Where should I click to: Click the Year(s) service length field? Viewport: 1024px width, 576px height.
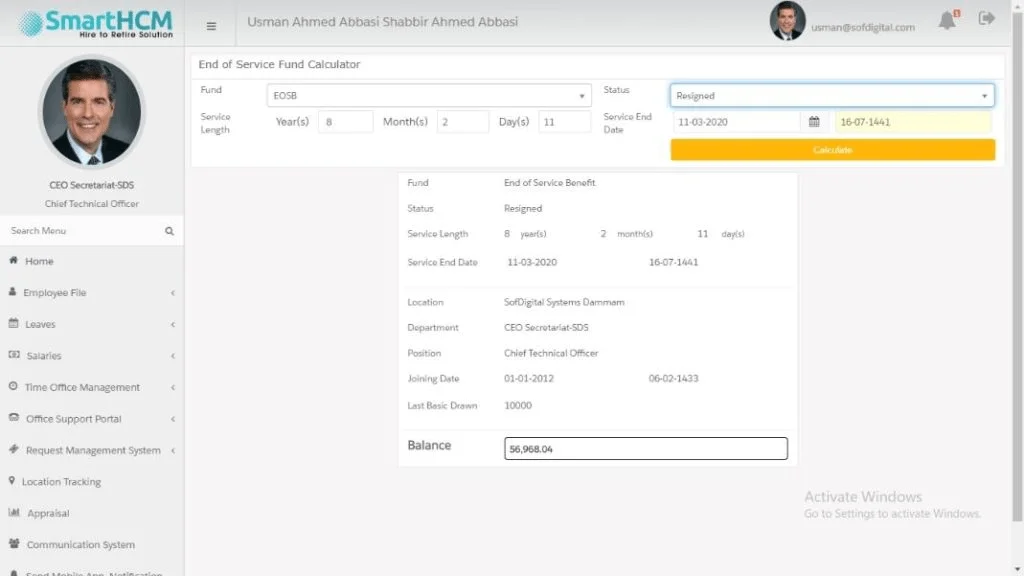[x=345, y=122]
